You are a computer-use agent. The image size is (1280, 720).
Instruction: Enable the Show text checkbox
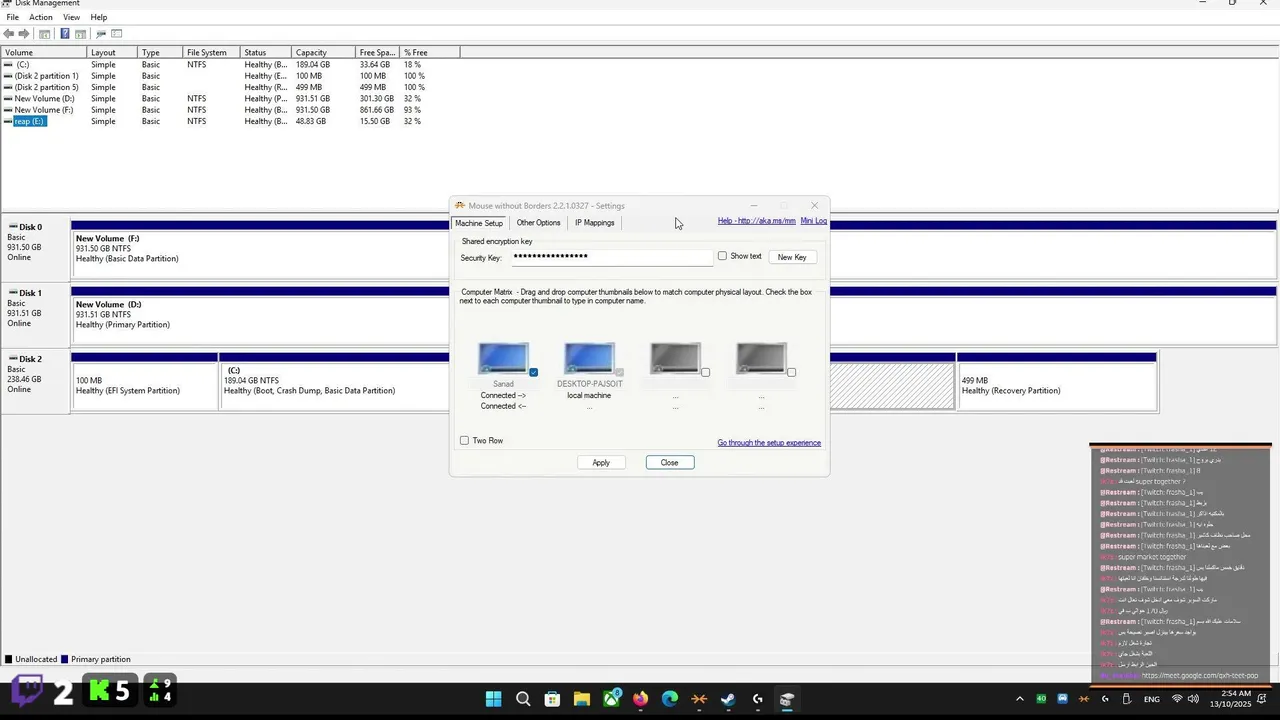722,256
